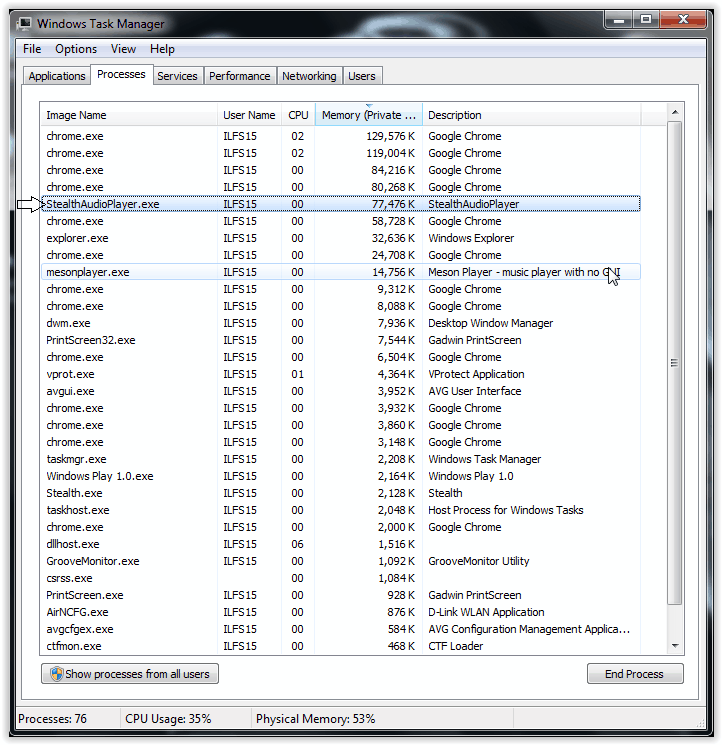Screen dimensions: 722x745
Task: Click the 129,576 K memory value
Action: [x=390, y=136]
